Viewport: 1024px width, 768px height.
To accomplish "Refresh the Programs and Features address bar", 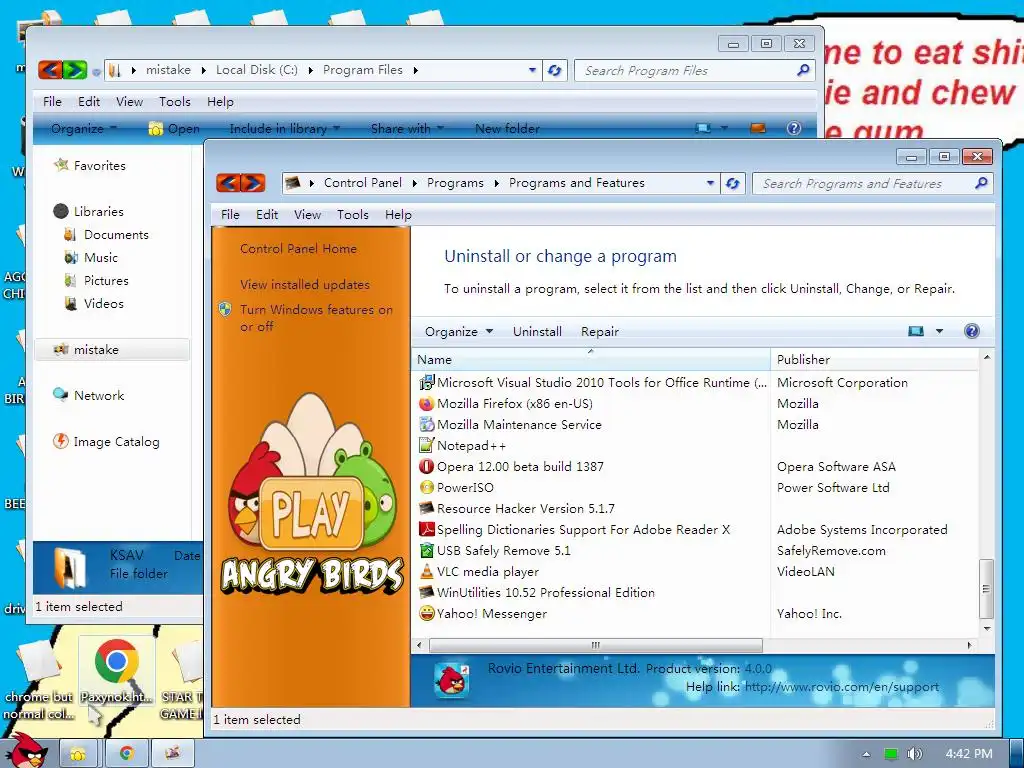I will (732, 184).
